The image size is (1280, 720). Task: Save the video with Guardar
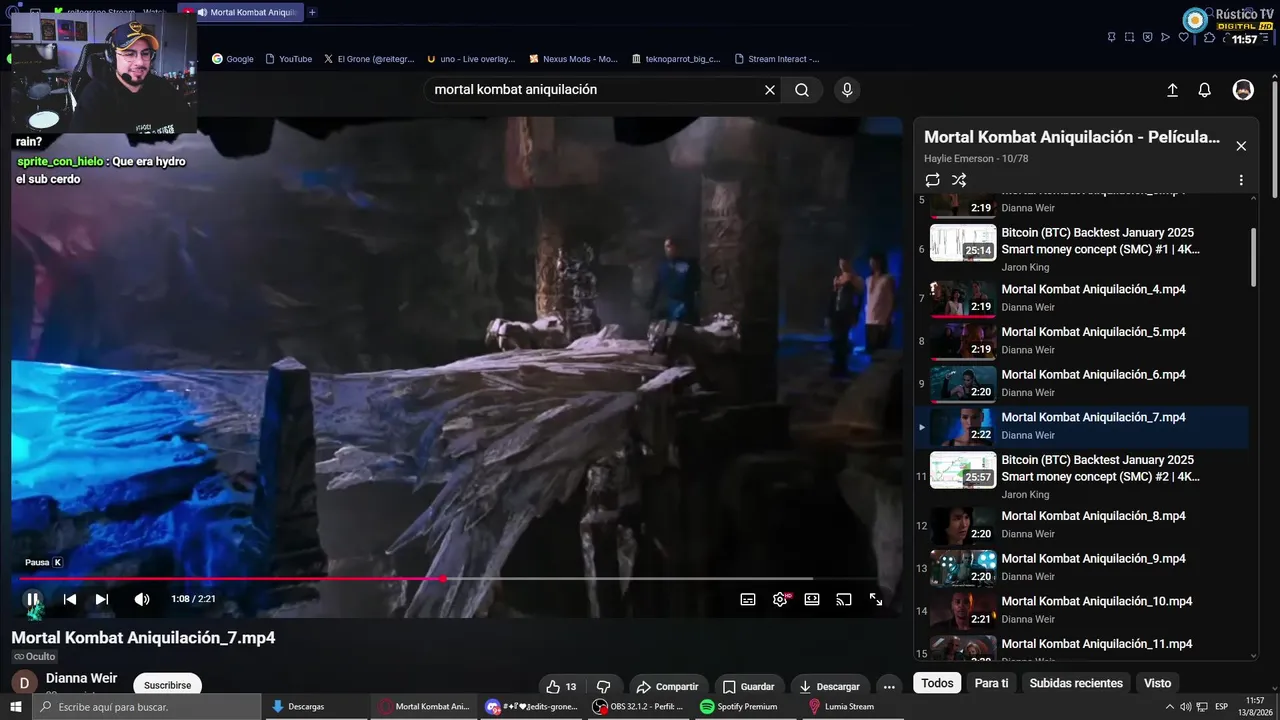[749, 687]
